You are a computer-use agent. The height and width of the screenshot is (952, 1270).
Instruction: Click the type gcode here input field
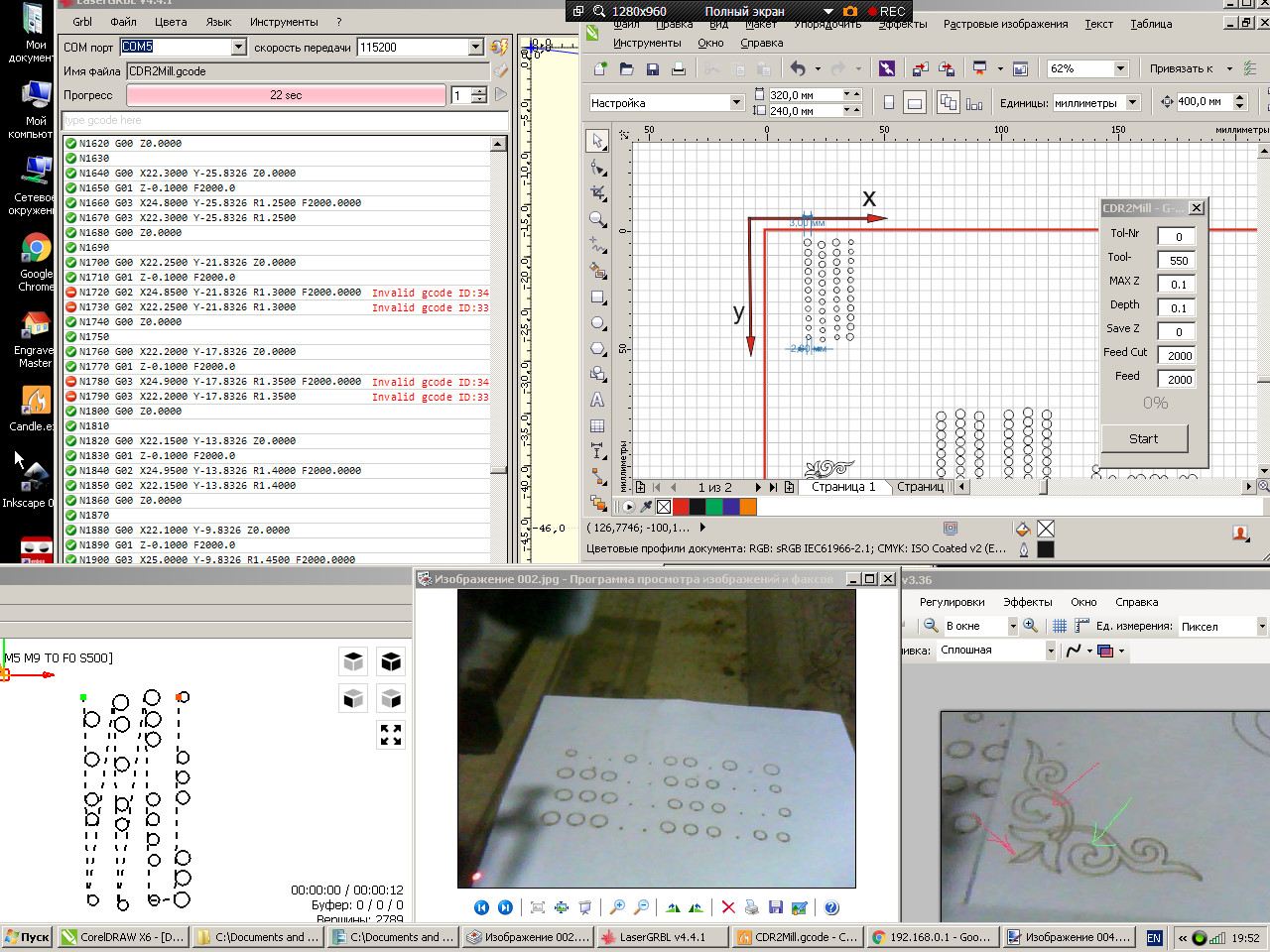pos(285,120)
